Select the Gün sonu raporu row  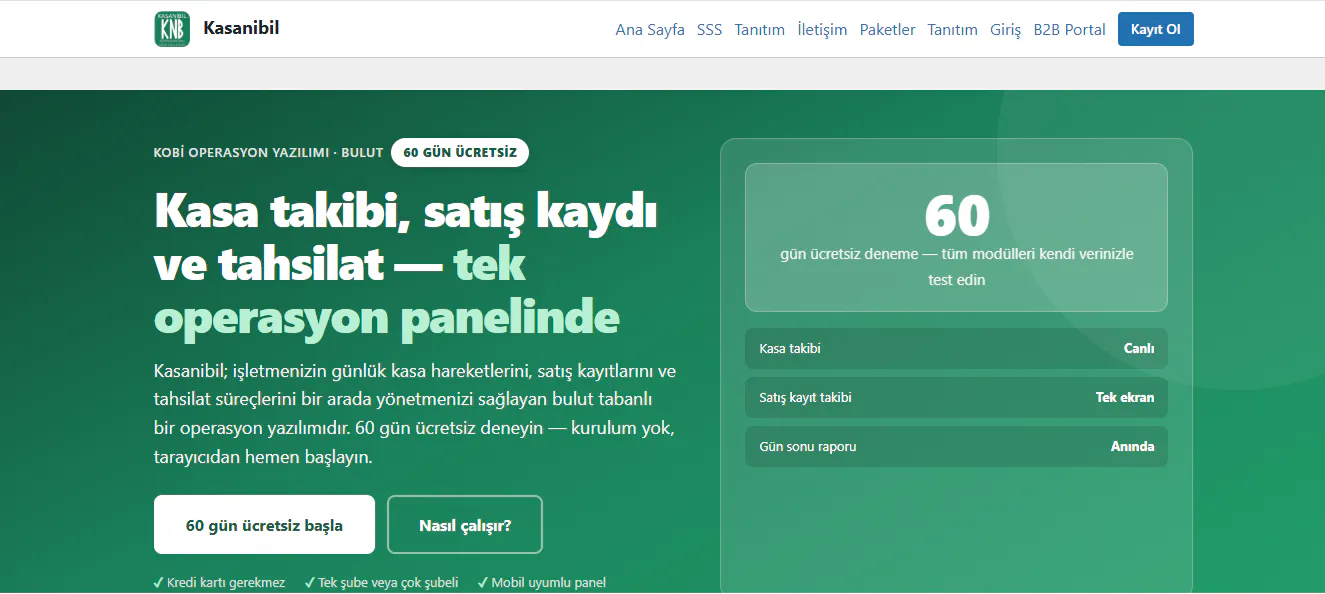click(x=956, y=446)
